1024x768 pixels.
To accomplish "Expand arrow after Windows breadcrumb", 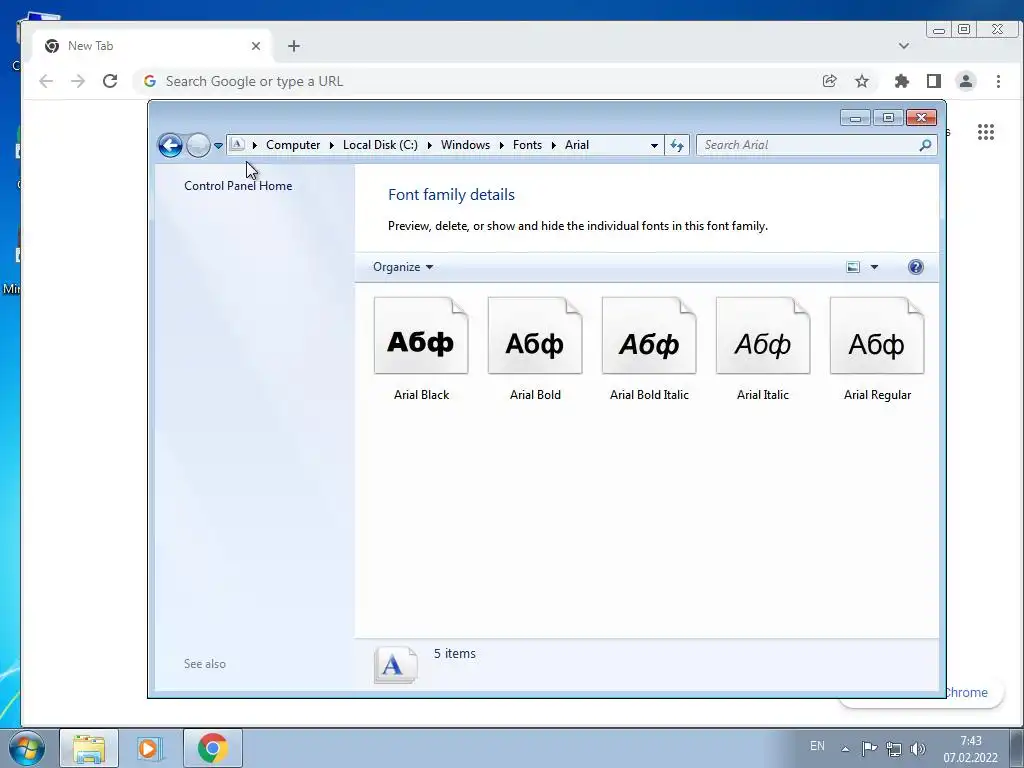I will pos(502,145).
